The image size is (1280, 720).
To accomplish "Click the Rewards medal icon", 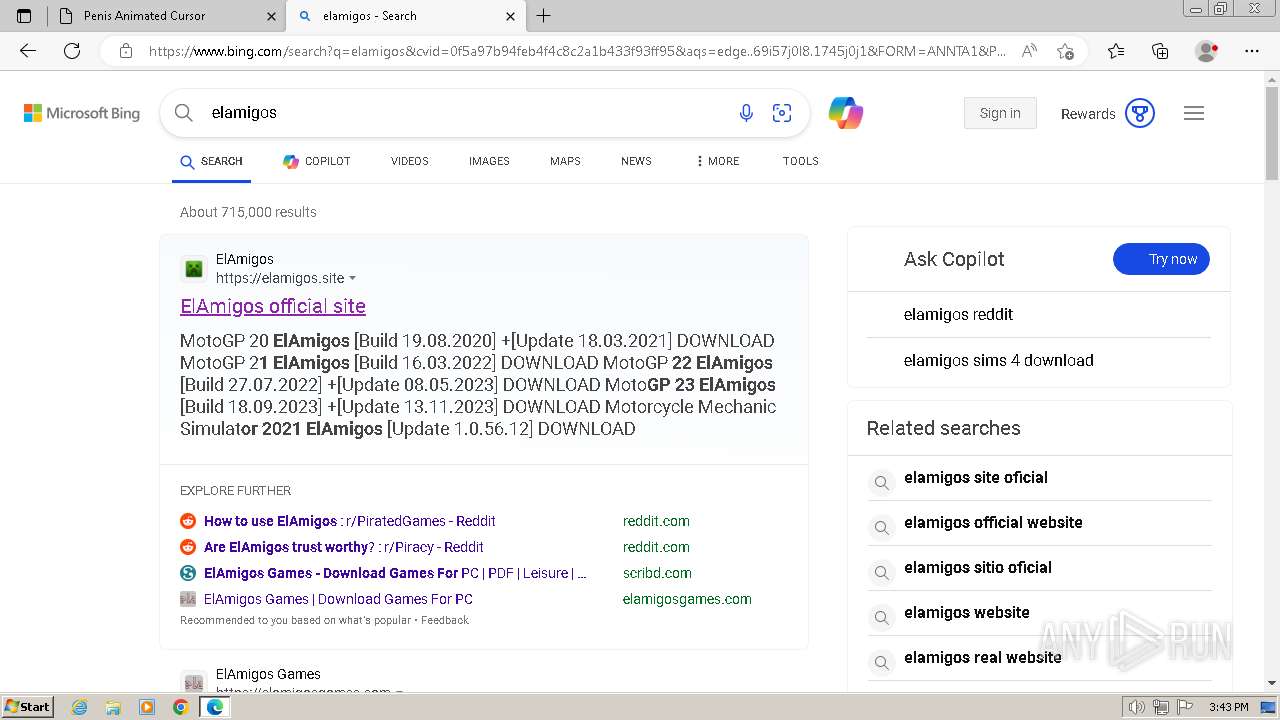I will point(1140,113).
